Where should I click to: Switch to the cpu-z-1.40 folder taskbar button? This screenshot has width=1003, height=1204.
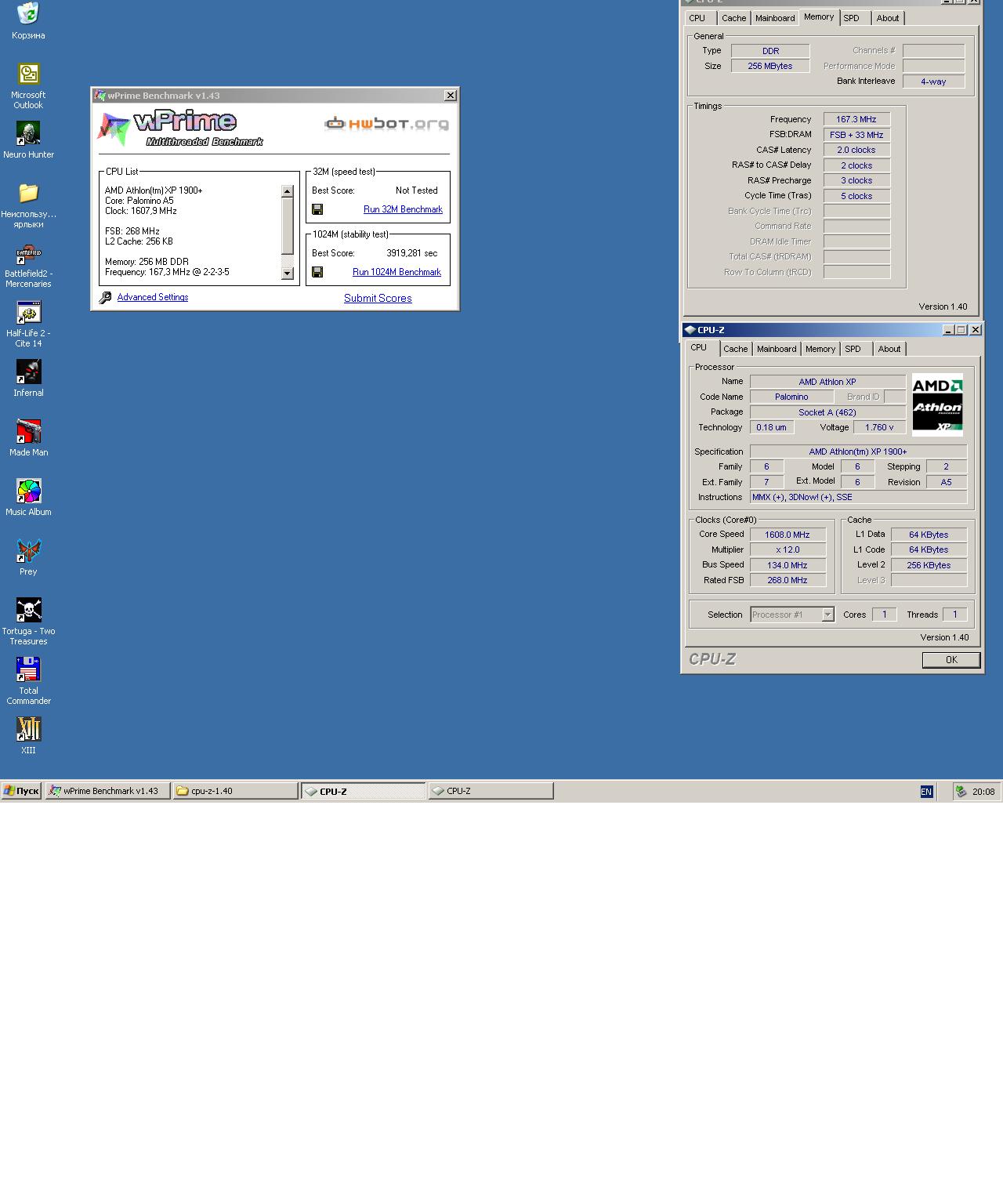[235, 791]
